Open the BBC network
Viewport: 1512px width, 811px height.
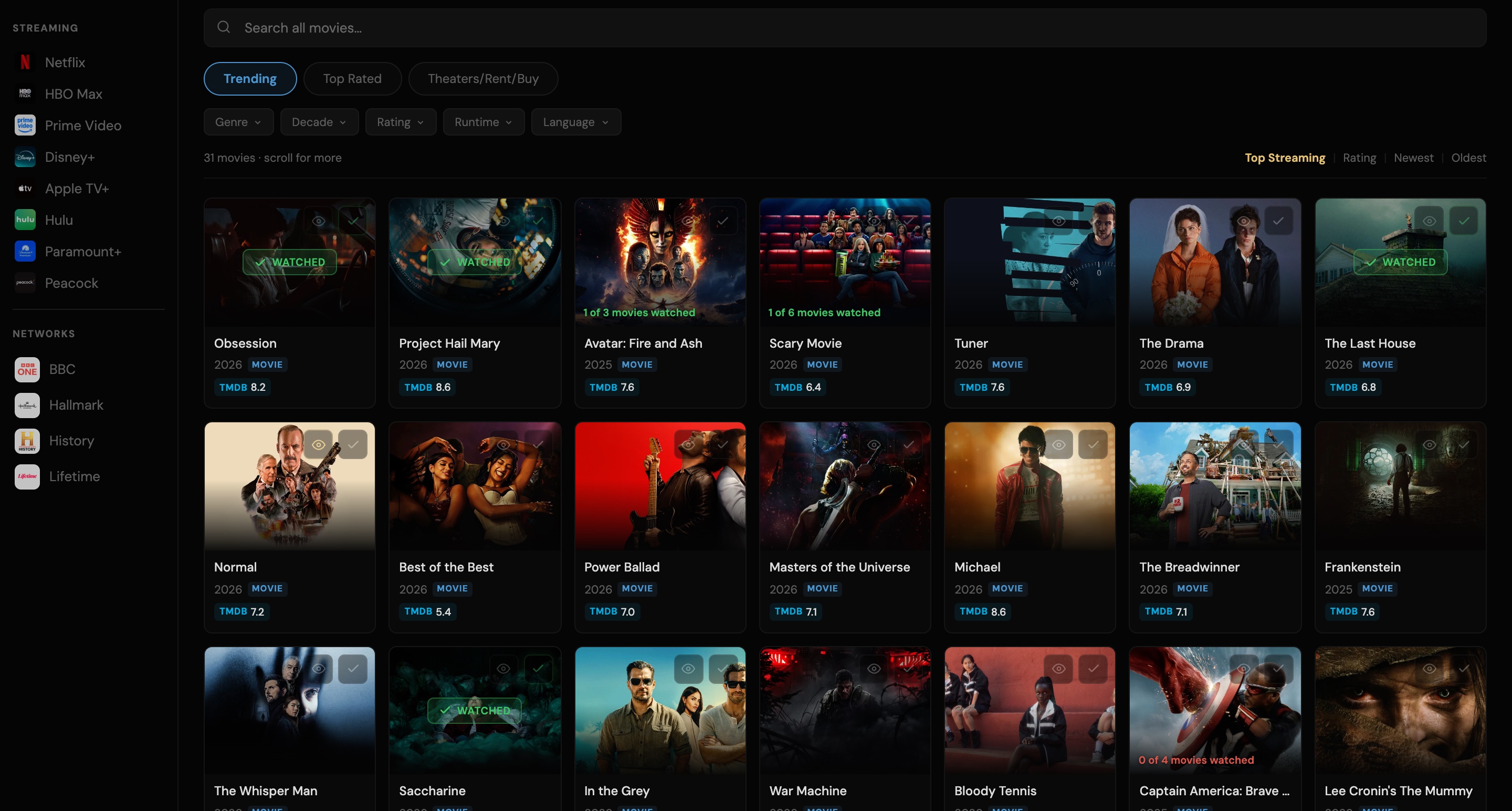45,369
